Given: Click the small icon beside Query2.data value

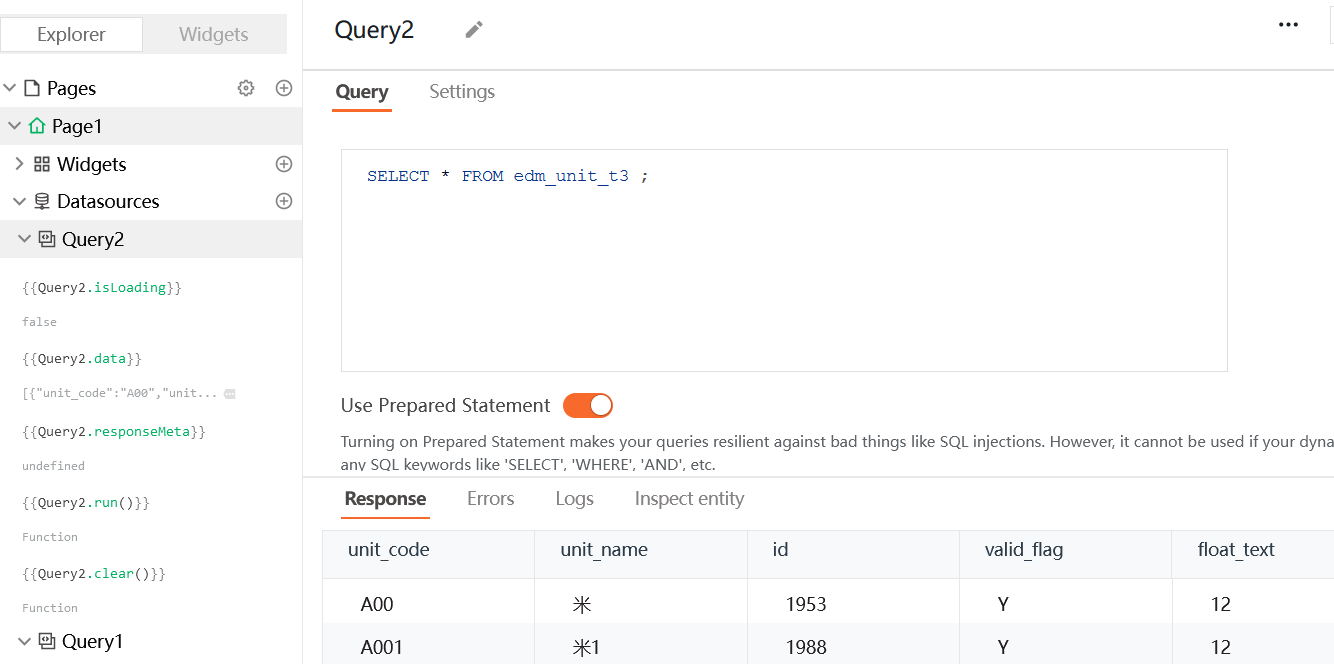Looking at the screenshot, I should pyautogui.click(x=230, y=394).
